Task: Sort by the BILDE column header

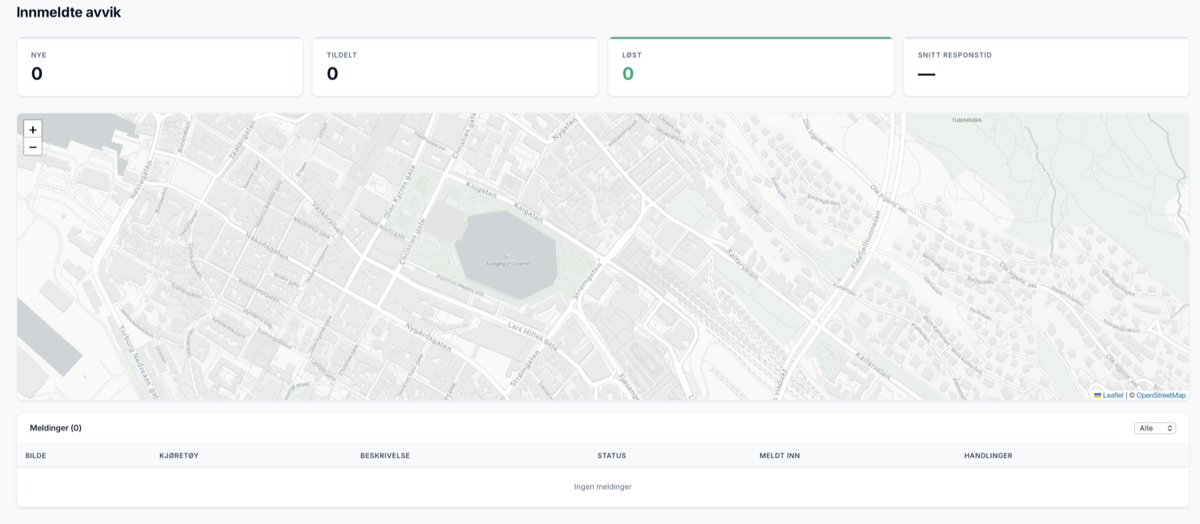Action: [36, 456]
